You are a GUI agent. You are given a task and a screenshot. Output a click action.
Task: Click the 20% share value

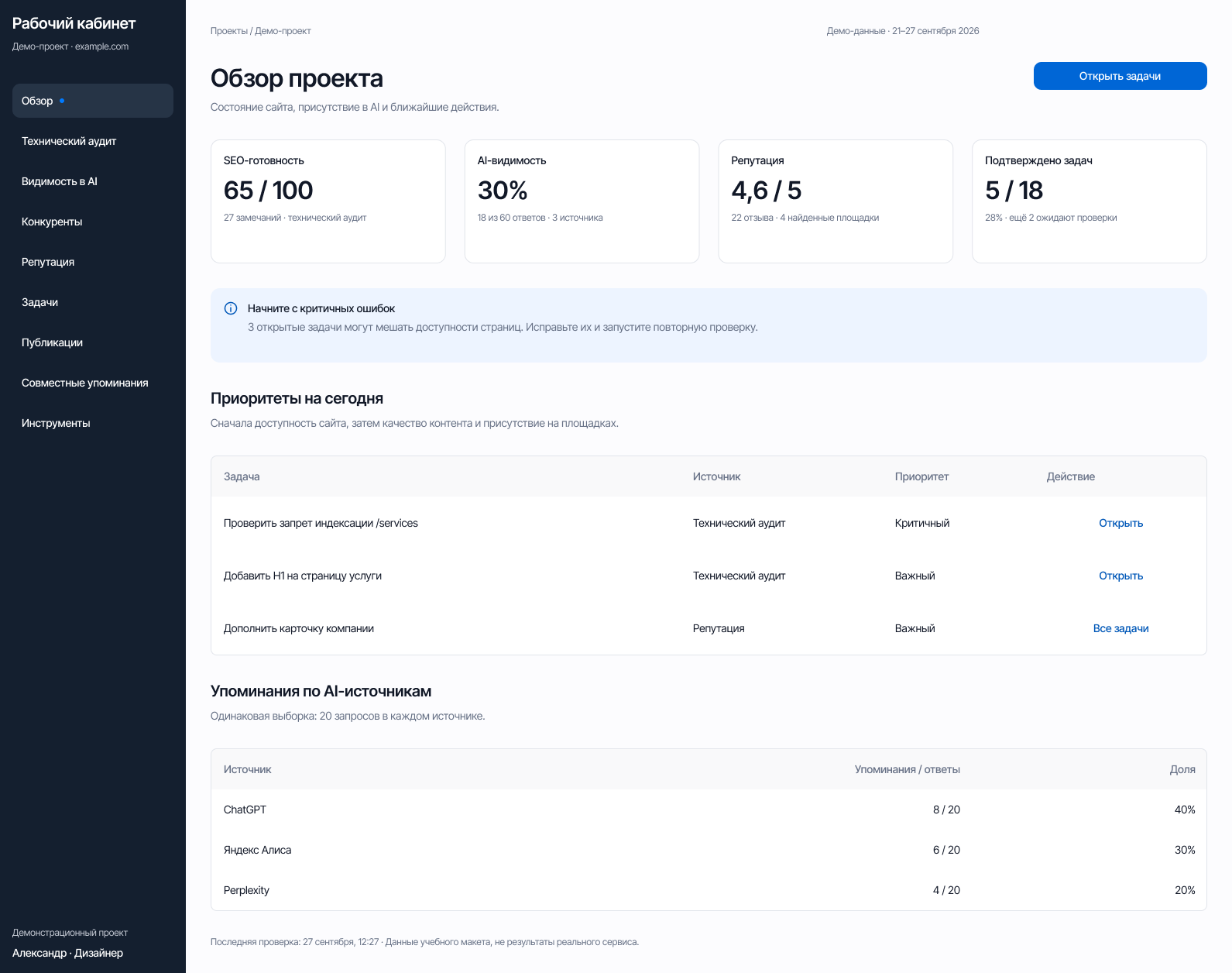[x=1185, y=890]
